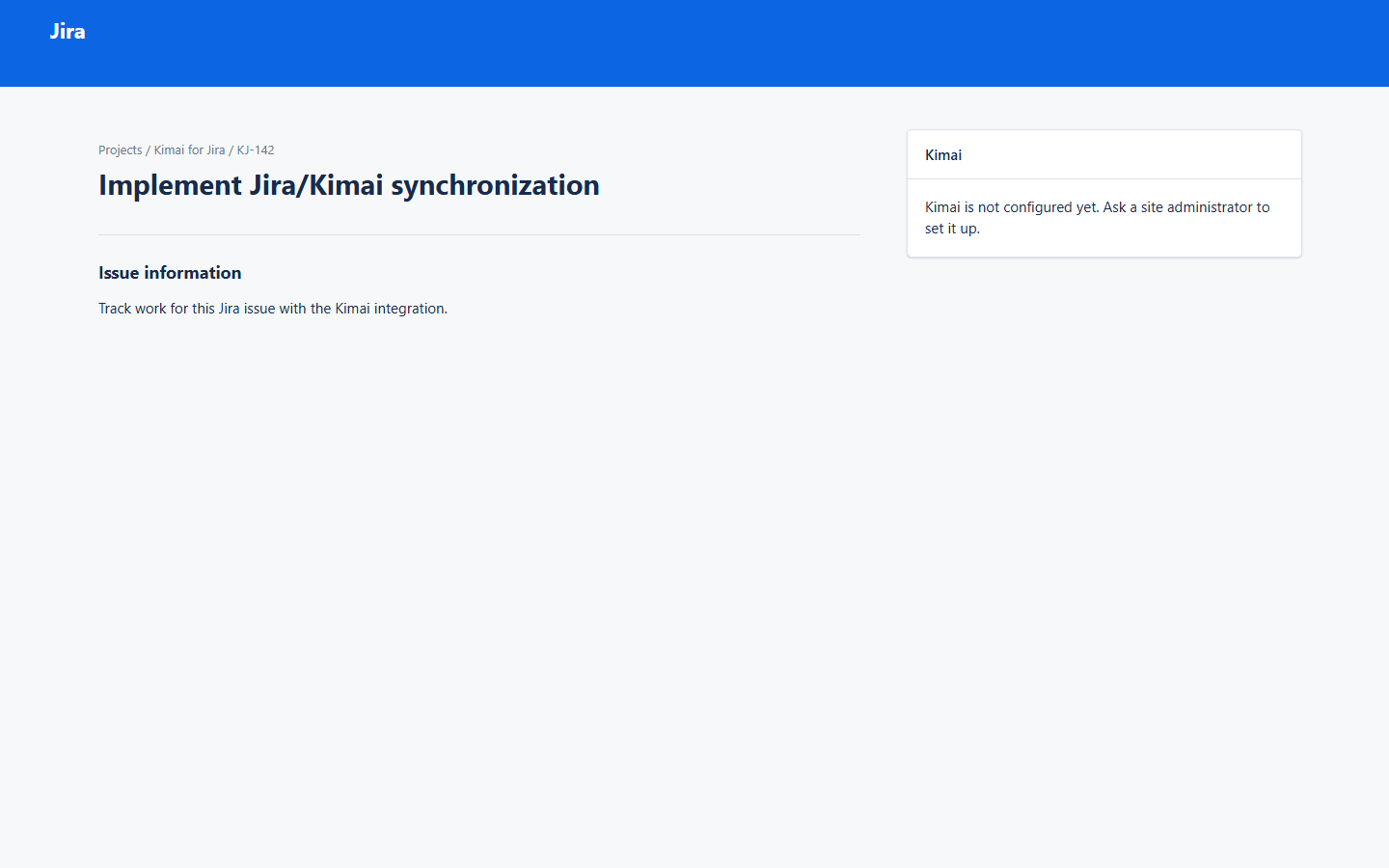Select the KJ-142 breadcrumb issue key
This screenshot has width=1389, height=868.
coord(256,150)
